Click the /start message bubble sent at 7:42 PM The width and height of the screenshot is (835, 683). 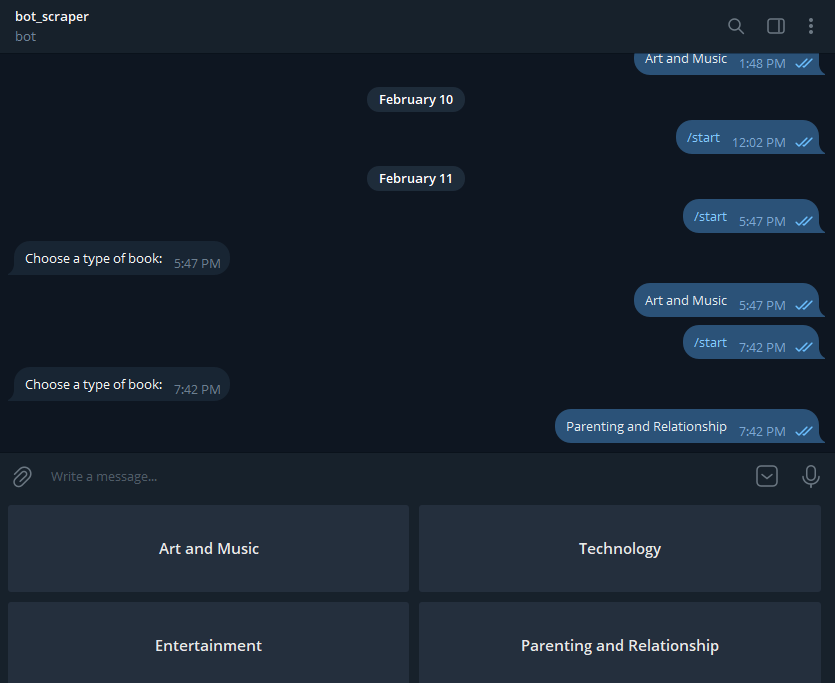(710, 342)
